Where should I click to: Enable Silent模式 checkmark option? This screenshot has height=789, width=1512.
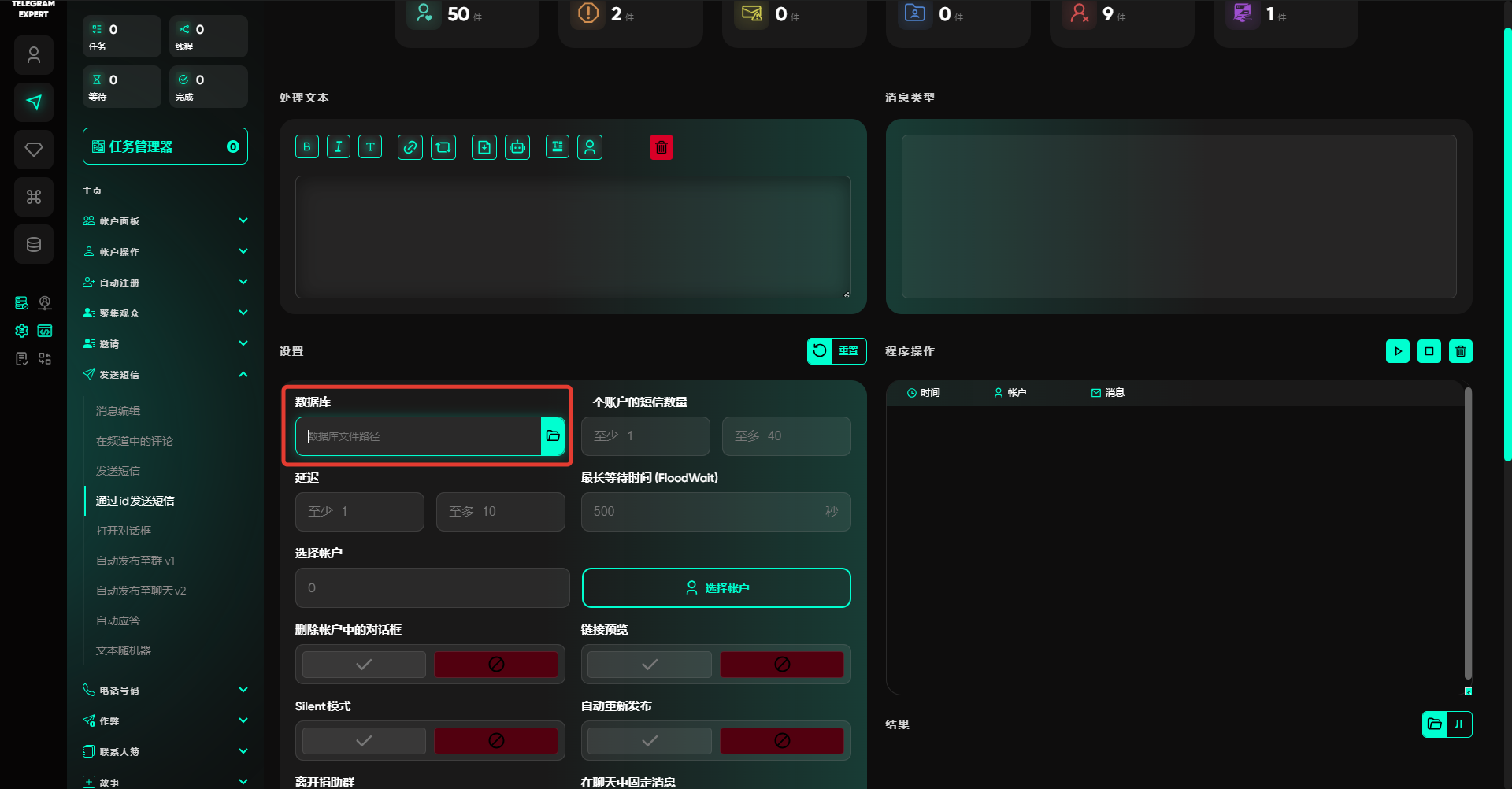(x=364, y=741)
